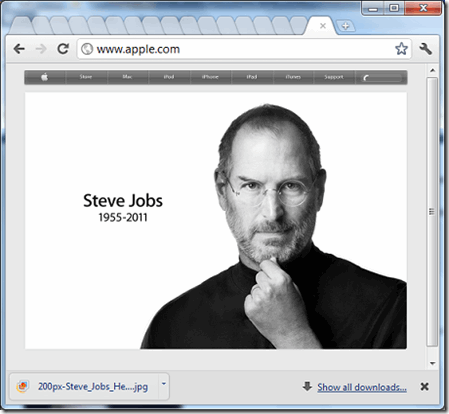Open the iPhone section in Apple nav
This screenshot has height=414, width=449.
[x=210, y=77]
